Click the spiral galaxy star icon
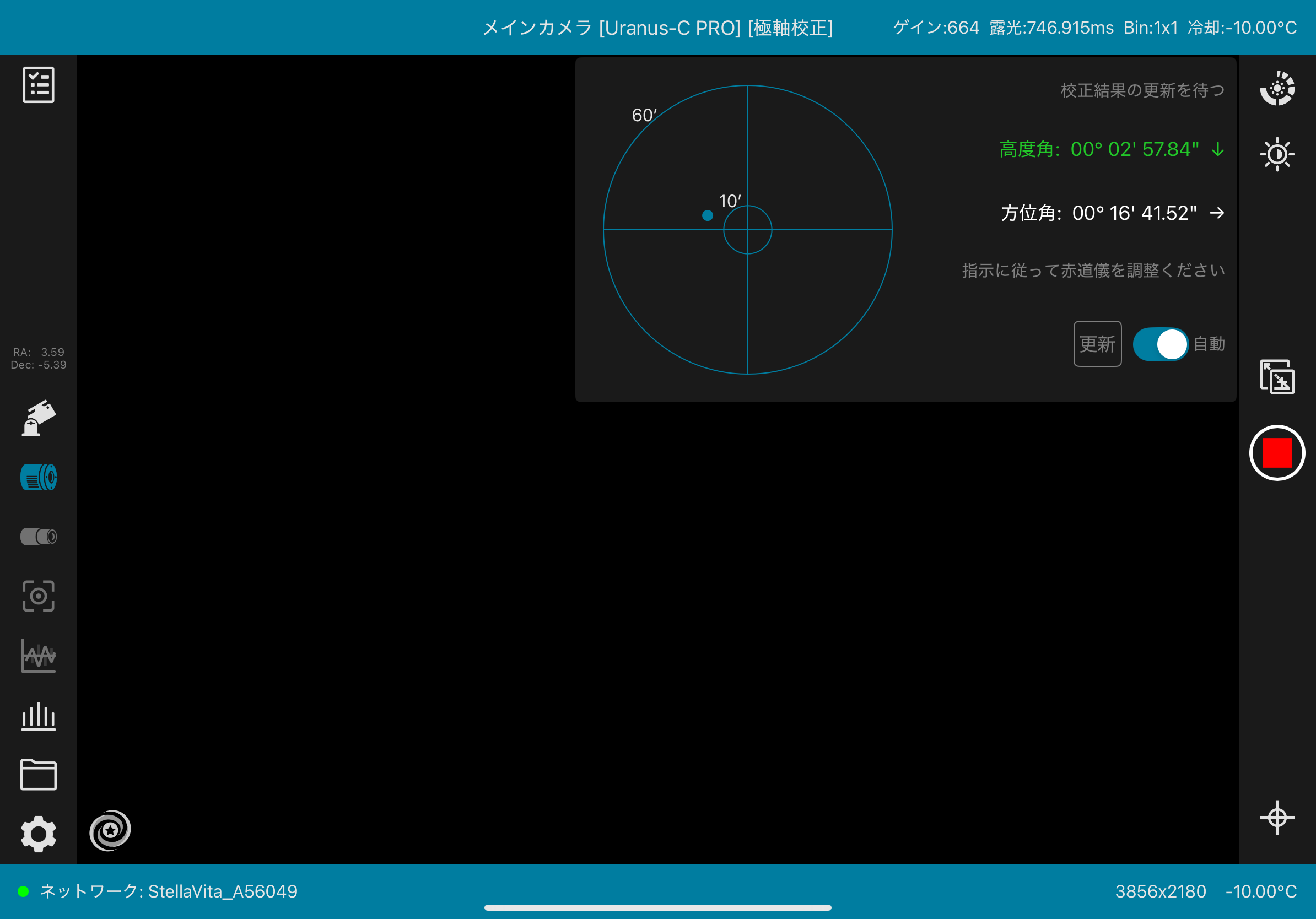 [x=110, y=830]
